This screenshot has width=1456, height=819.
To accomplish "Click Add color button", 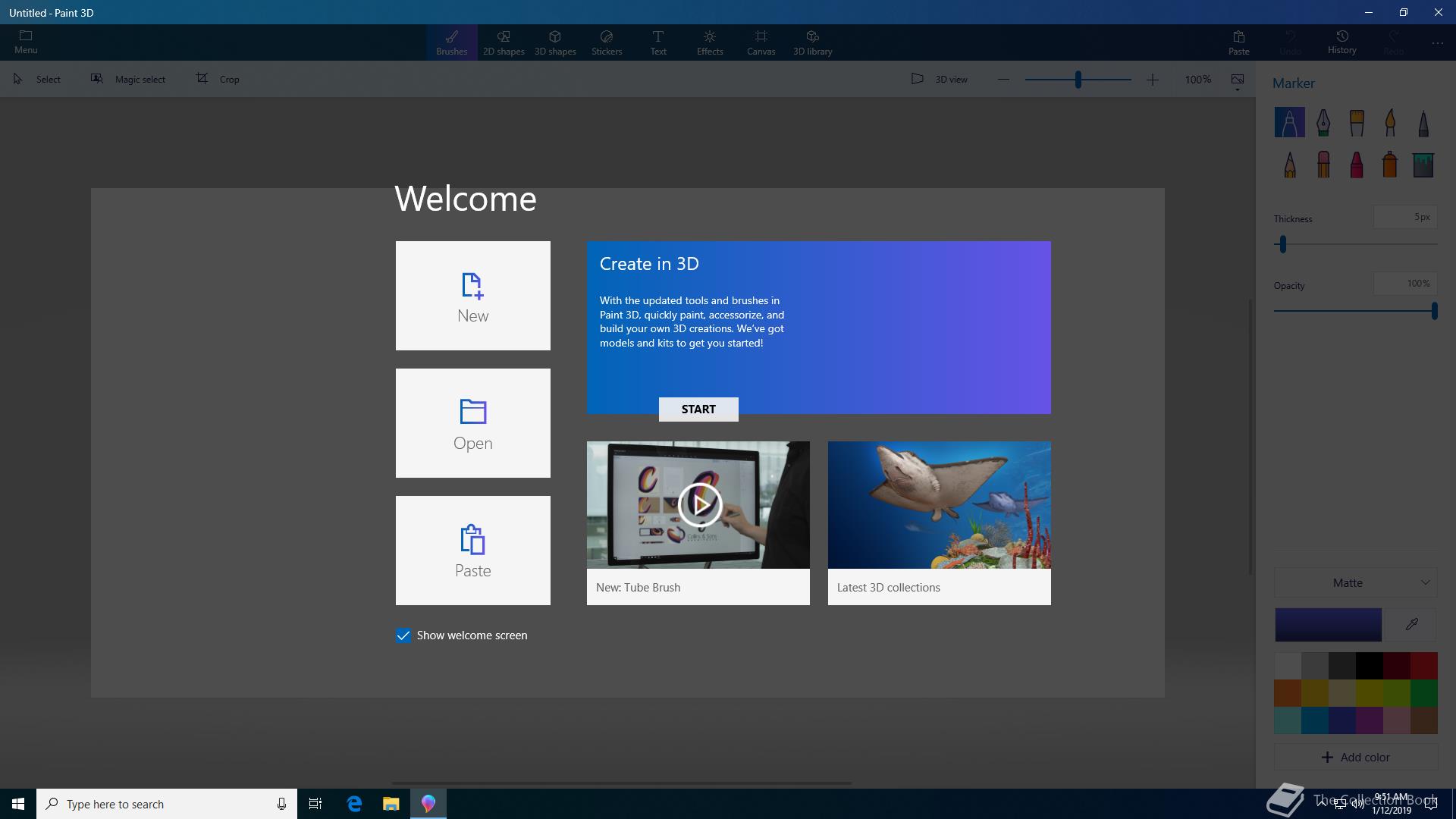I will click(1356, 757).
